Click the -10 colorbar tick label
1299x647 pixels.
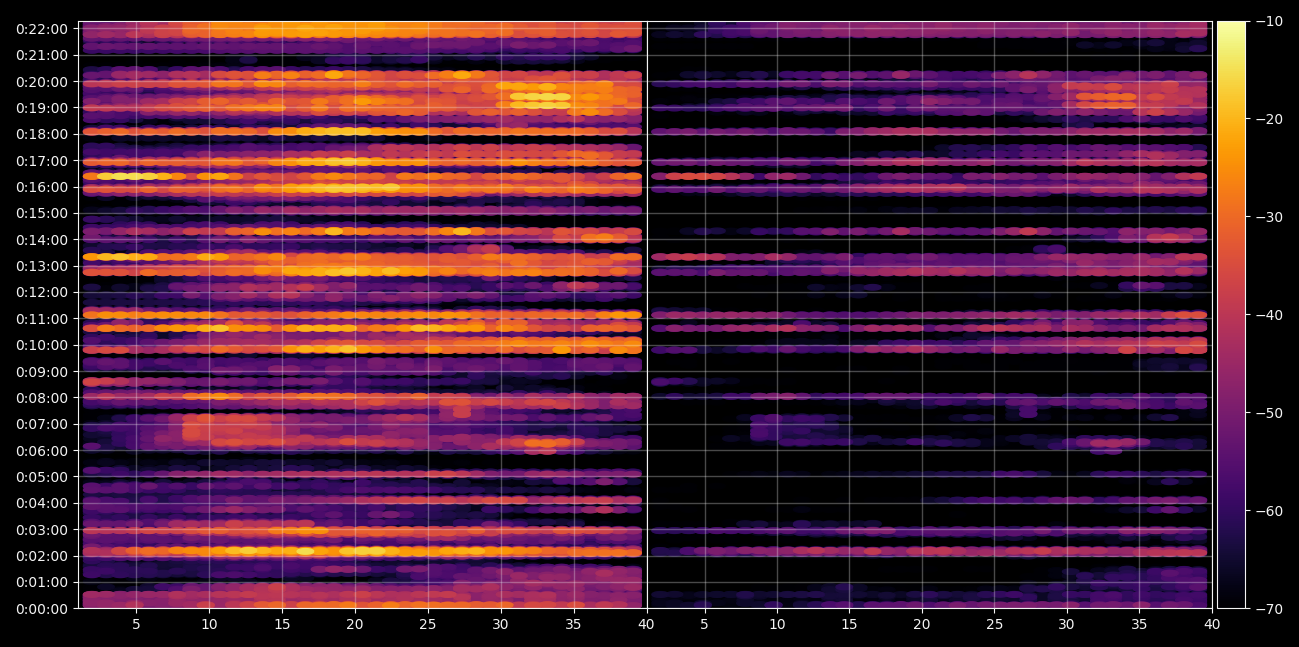1269,21
